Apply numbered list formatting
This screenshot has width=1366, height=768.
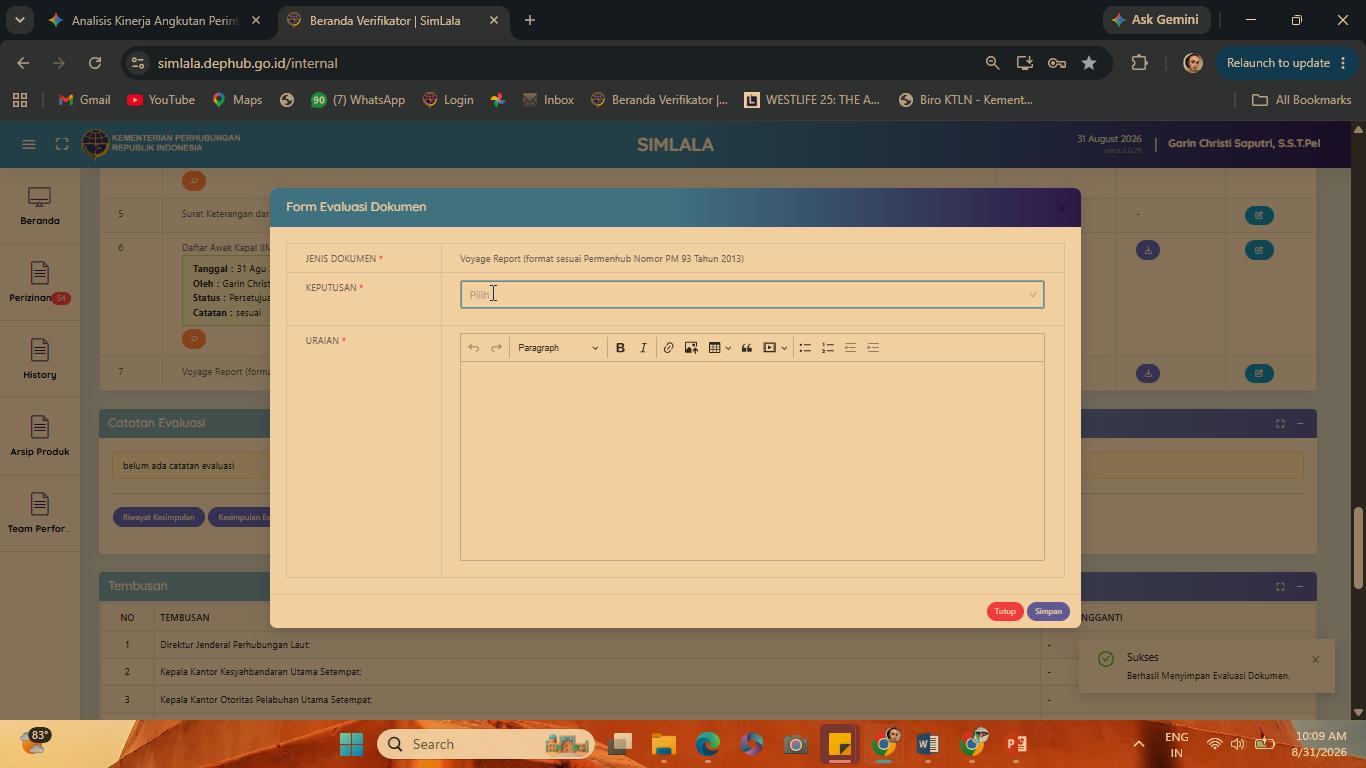[x=828, y=348]
